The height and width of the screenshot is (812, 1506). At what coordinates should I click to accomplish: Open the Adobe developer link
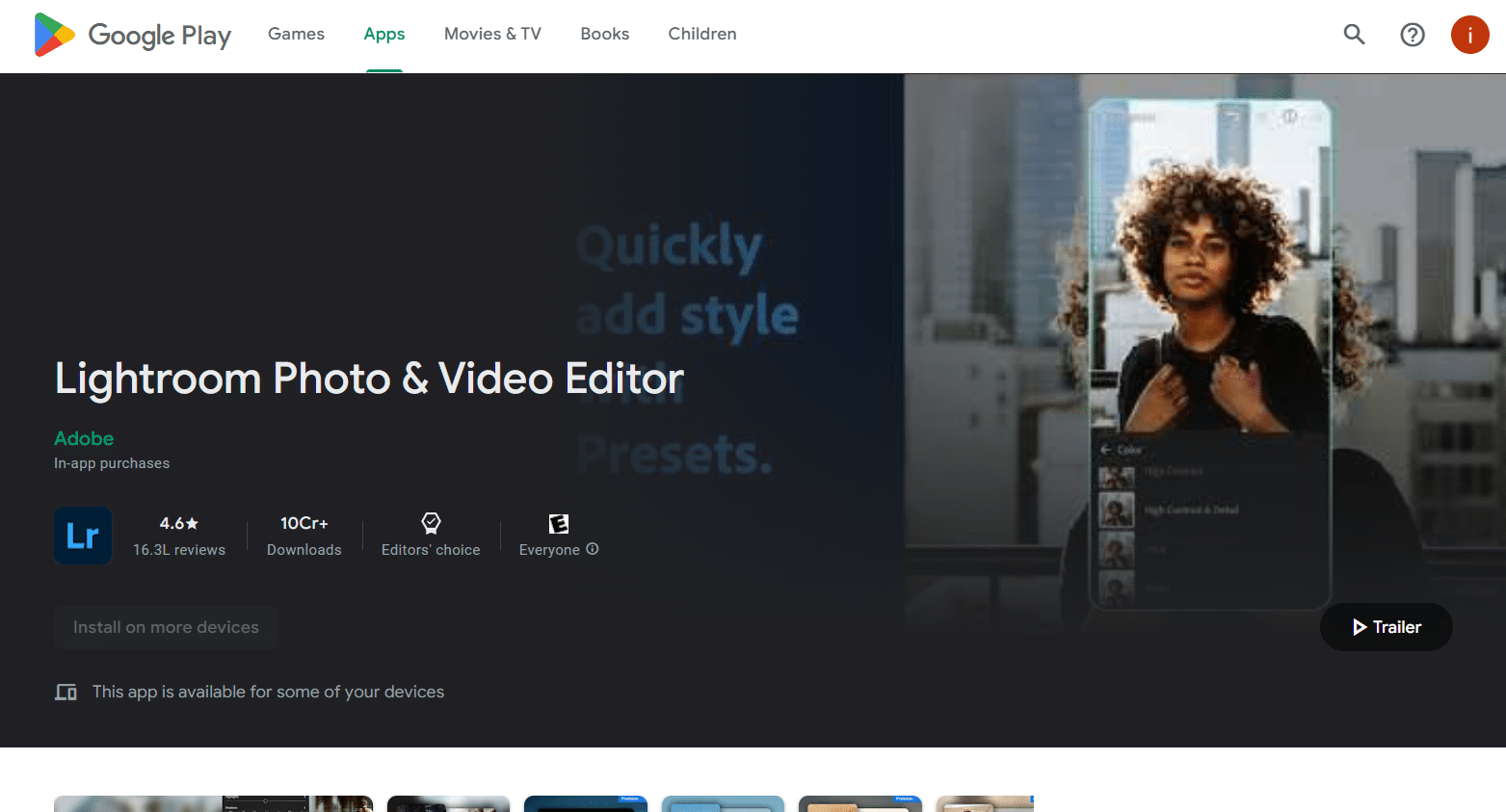click(84, 438)
